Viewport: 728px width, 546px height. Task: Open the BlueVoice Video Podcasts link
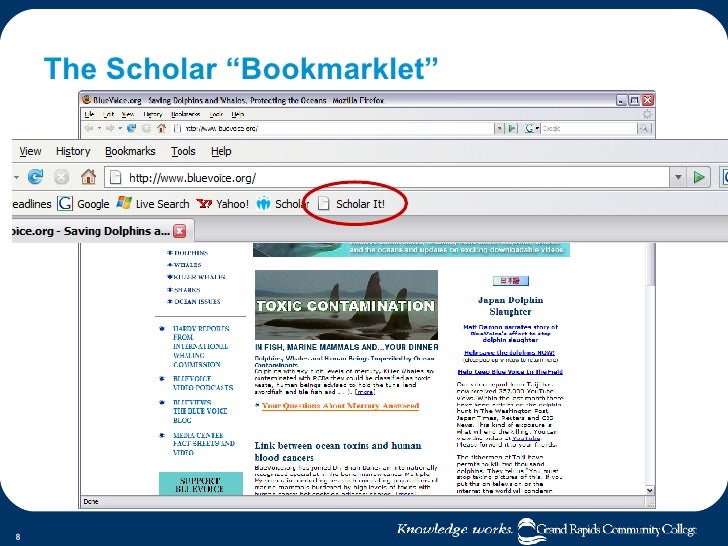click(203, 383)
